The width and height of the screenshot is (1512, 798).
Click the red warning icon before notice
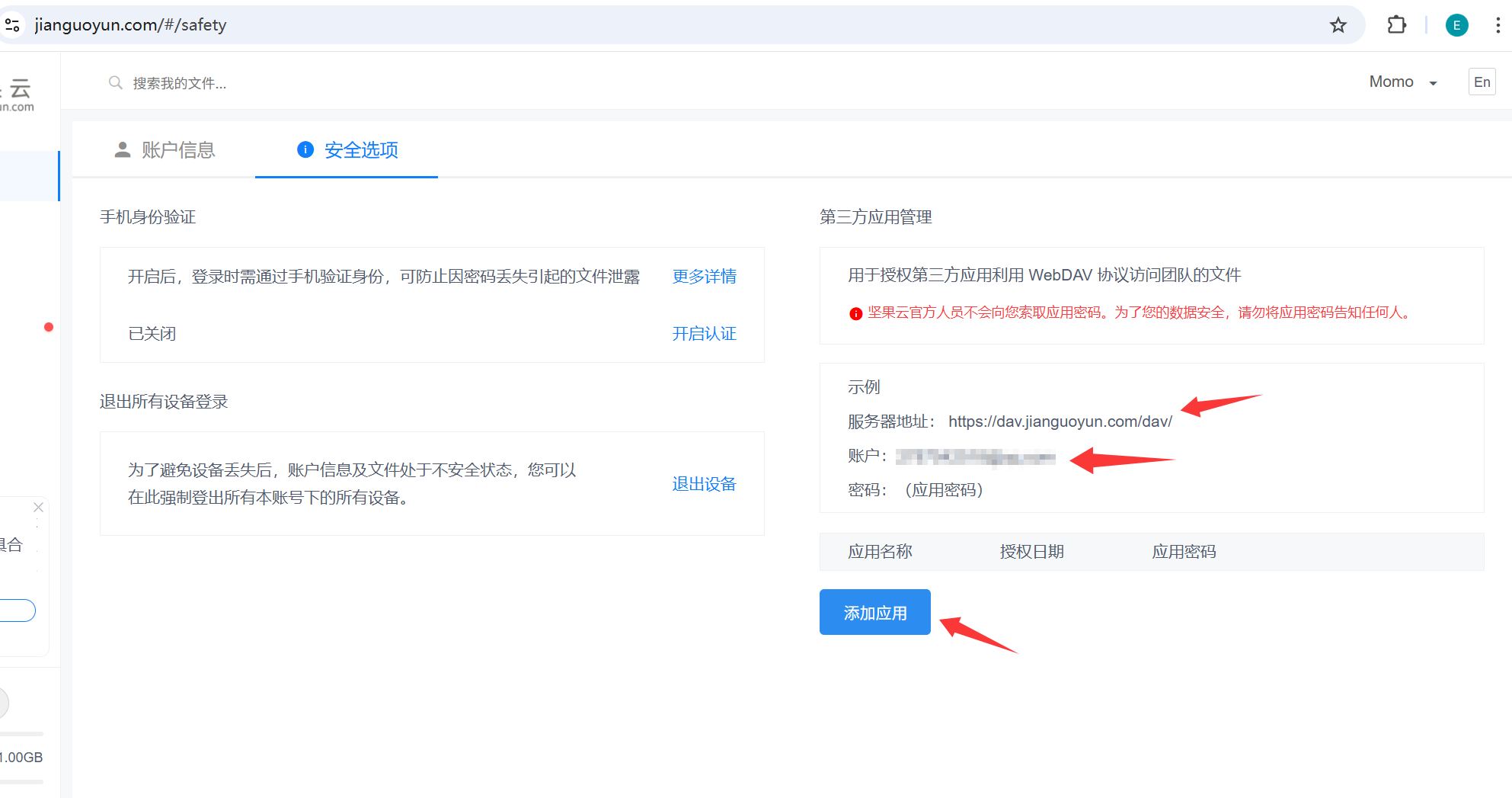coord(855,313)
